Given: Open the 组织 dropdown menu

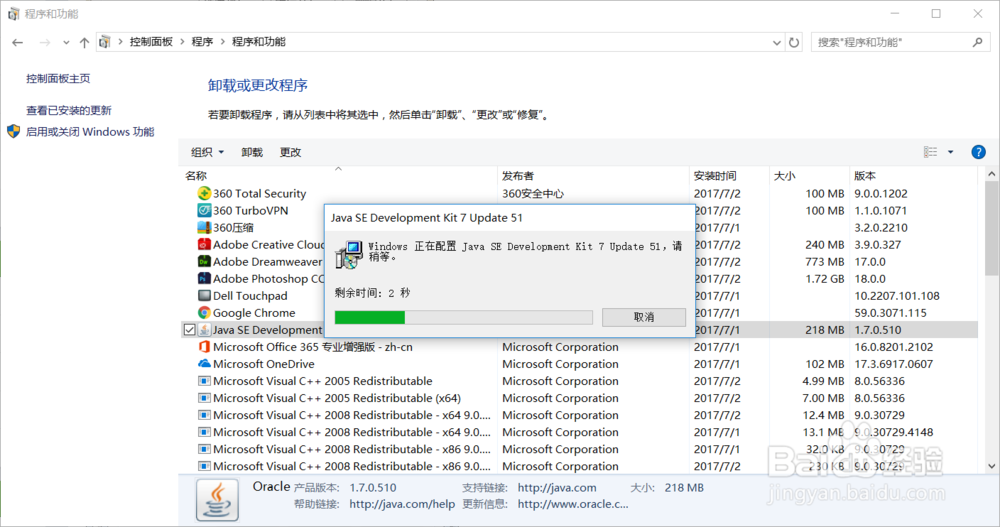Looking at the screenshot, I should coord(207,152).
